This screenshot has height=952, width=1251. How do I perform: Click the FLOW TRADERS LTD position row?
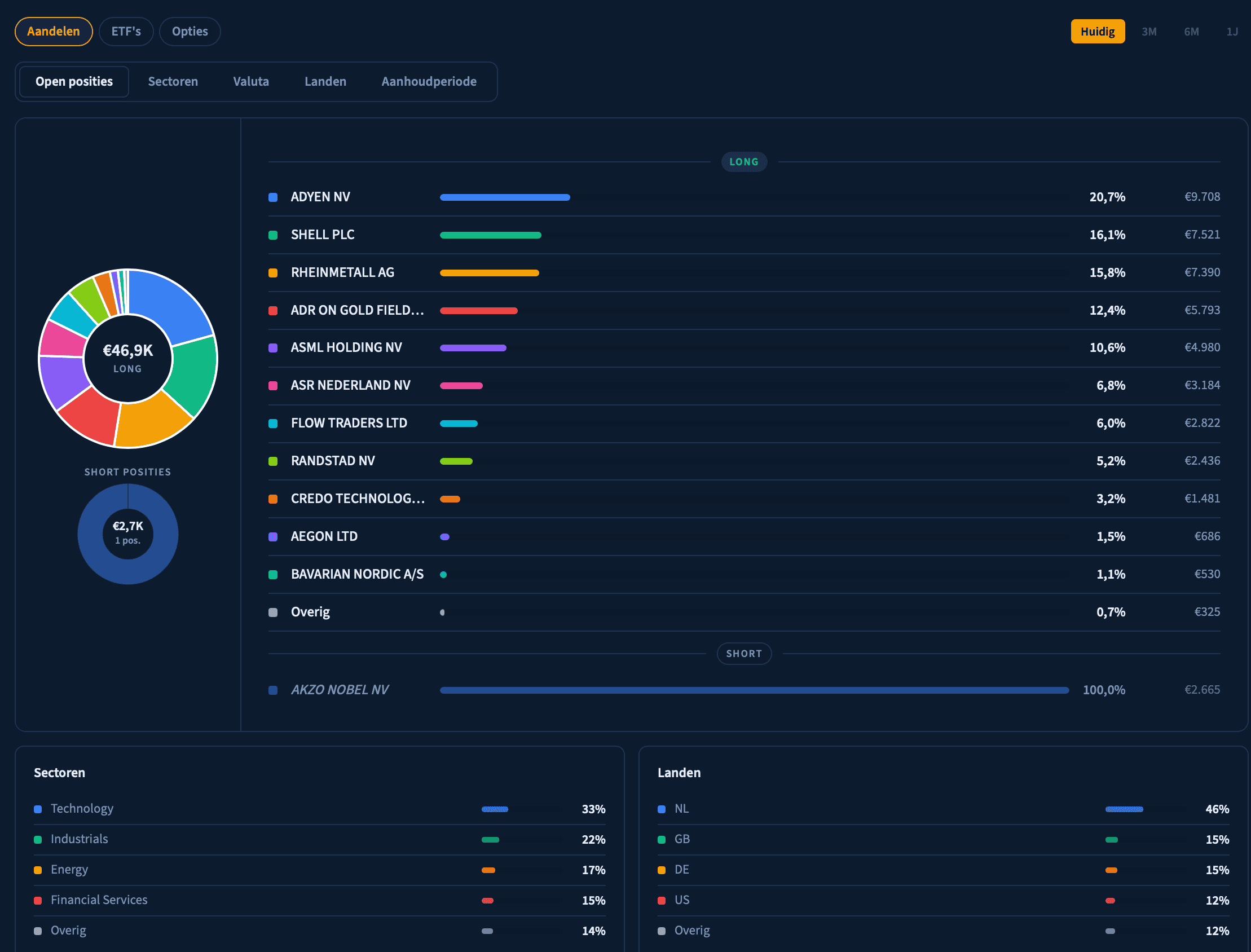point(349,424)
